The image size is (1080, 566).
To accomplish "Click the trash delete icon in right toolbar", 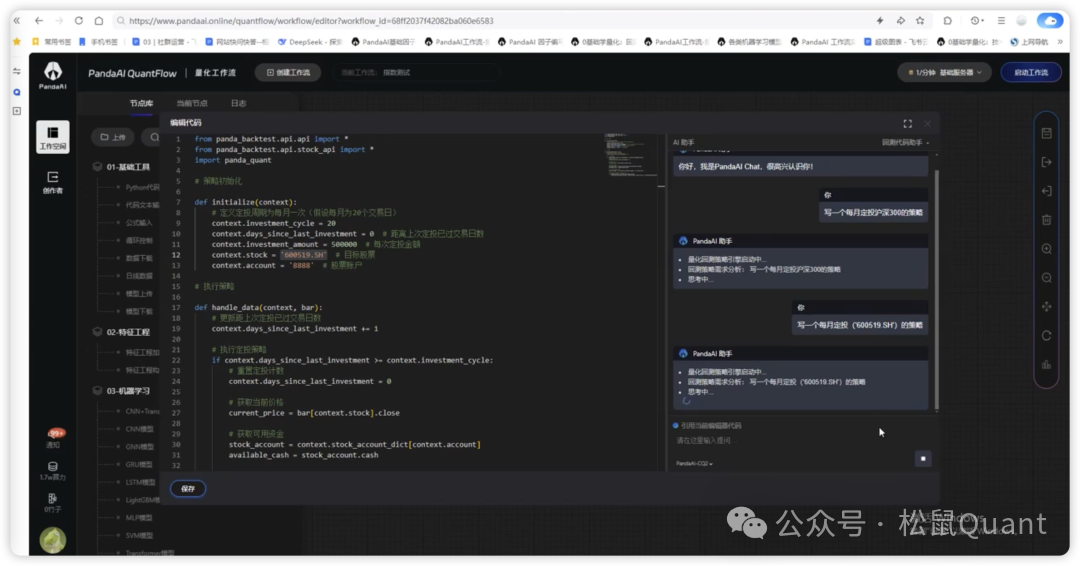I will (x=1046, y=220).
